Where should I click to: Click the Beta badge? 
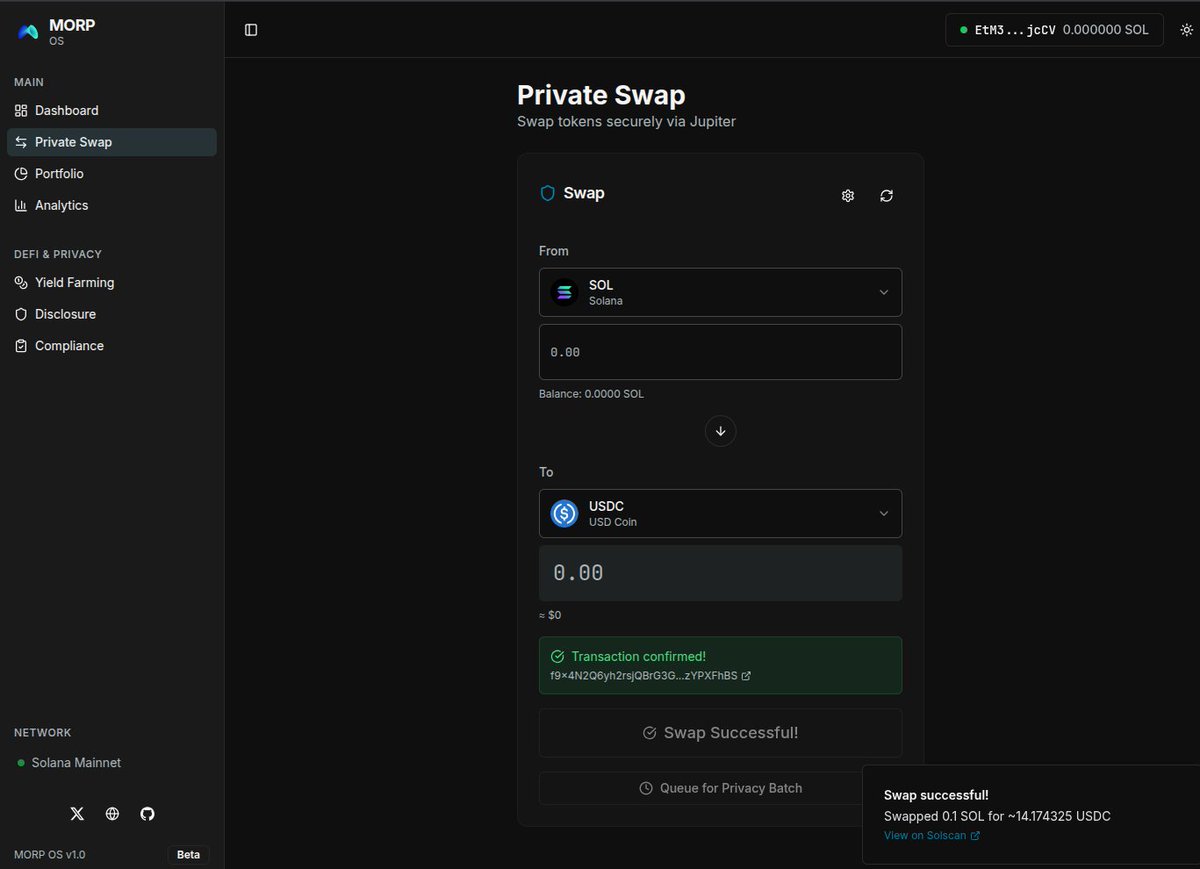pos(188,855)
